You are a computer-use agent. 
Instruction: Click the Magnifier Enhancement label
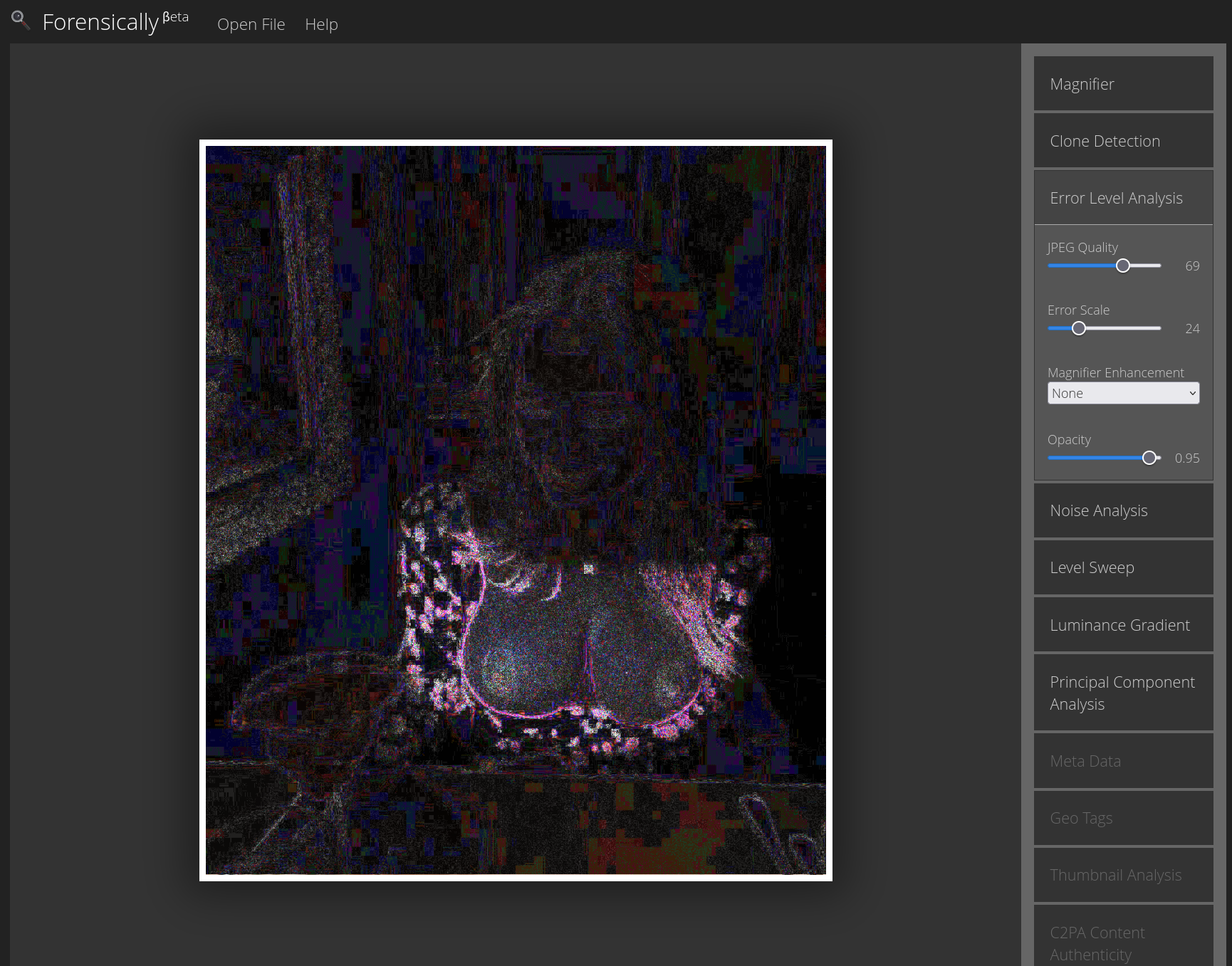pyautogui.click(x=1115, y=372)
